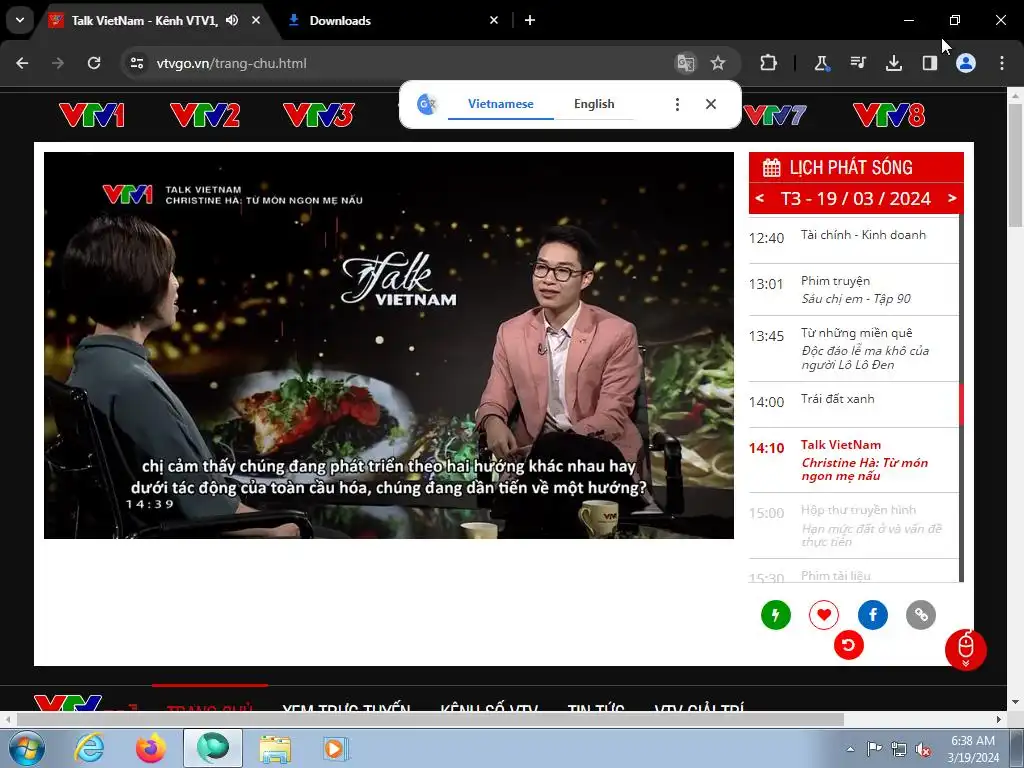Click the green lightning bolt icon
Viewport: 1024px width, 768px height.
pyautogui.click(x=776, y=615)
